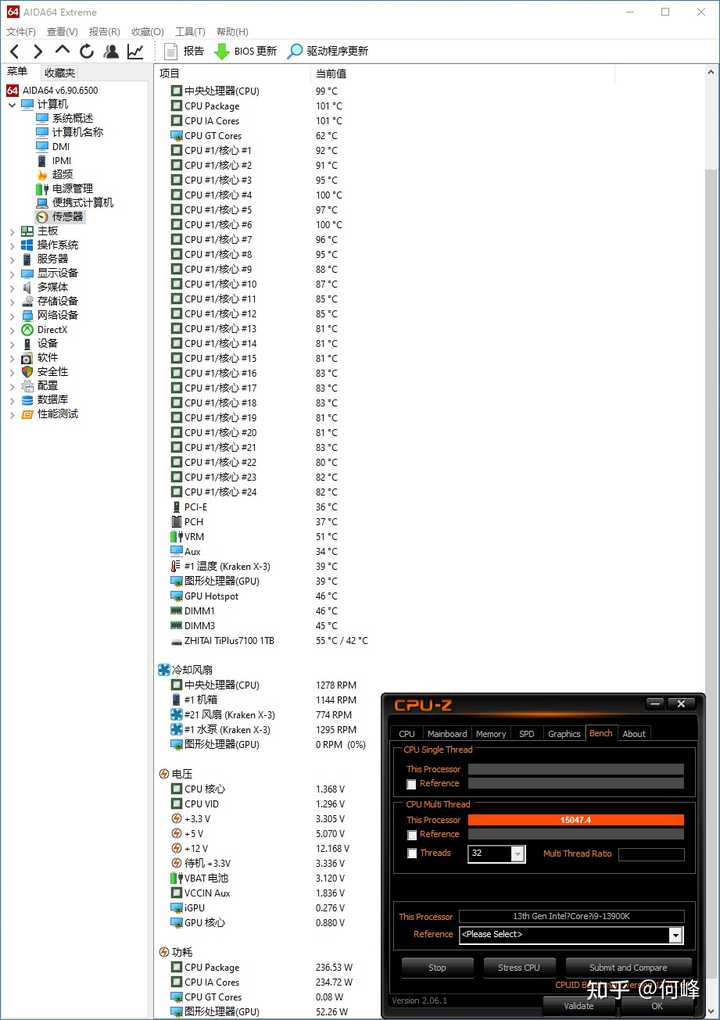Select the 传感器 sensor item
Screen dimensions: 720x1020
click(x=60, y=217)
